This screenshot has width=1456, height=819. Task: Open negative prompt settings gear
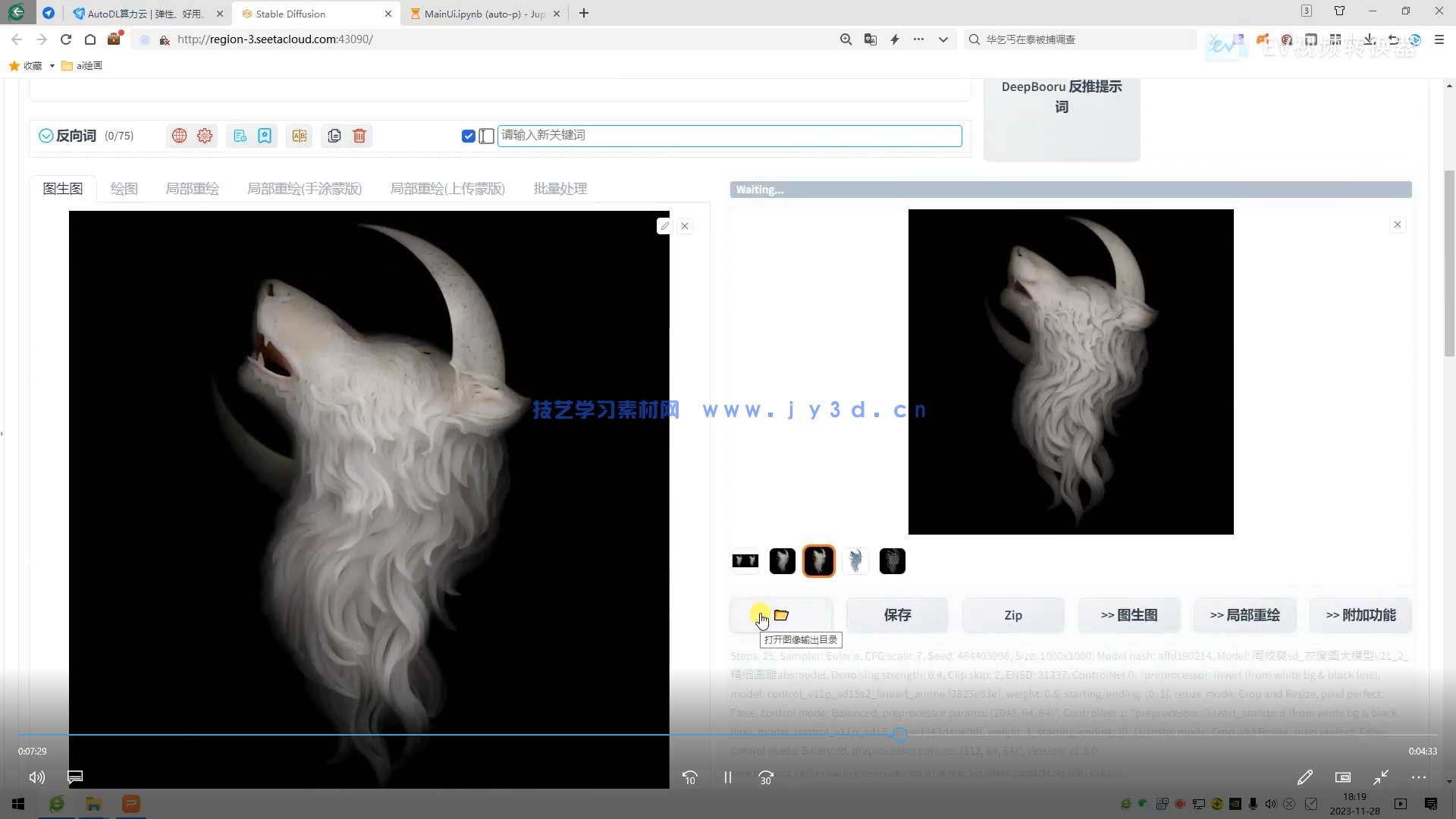pyautogui.click(x=205, y=136)
